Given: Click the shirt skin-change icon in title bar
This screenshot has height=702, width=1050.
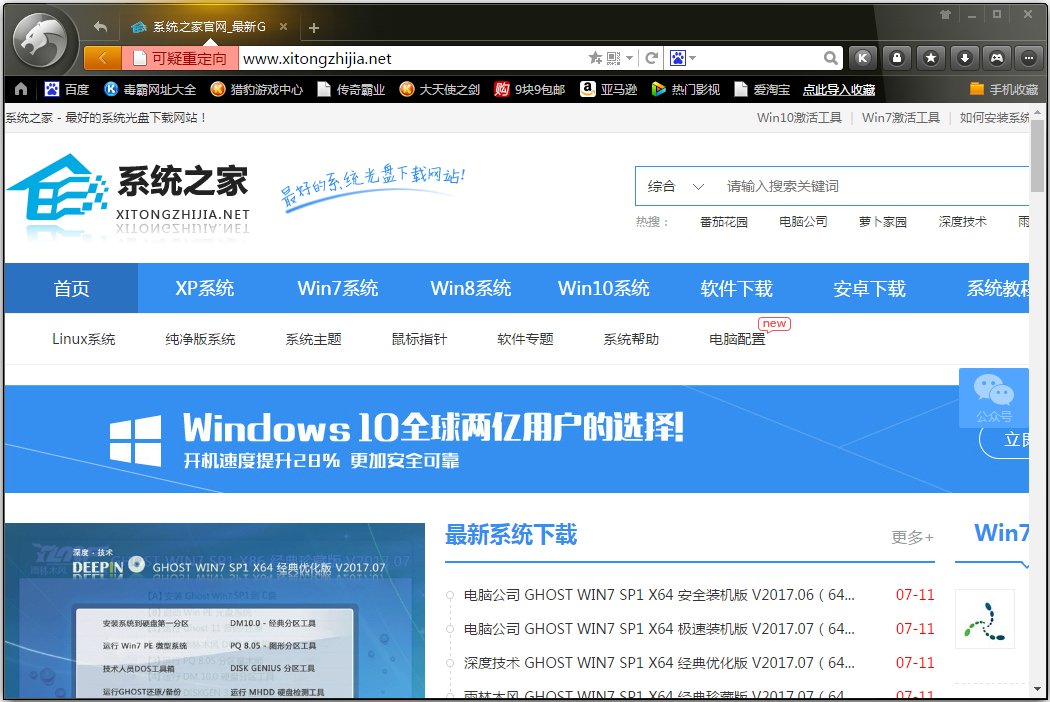Looking at the screenshot, I should click(x=946, y=14).
